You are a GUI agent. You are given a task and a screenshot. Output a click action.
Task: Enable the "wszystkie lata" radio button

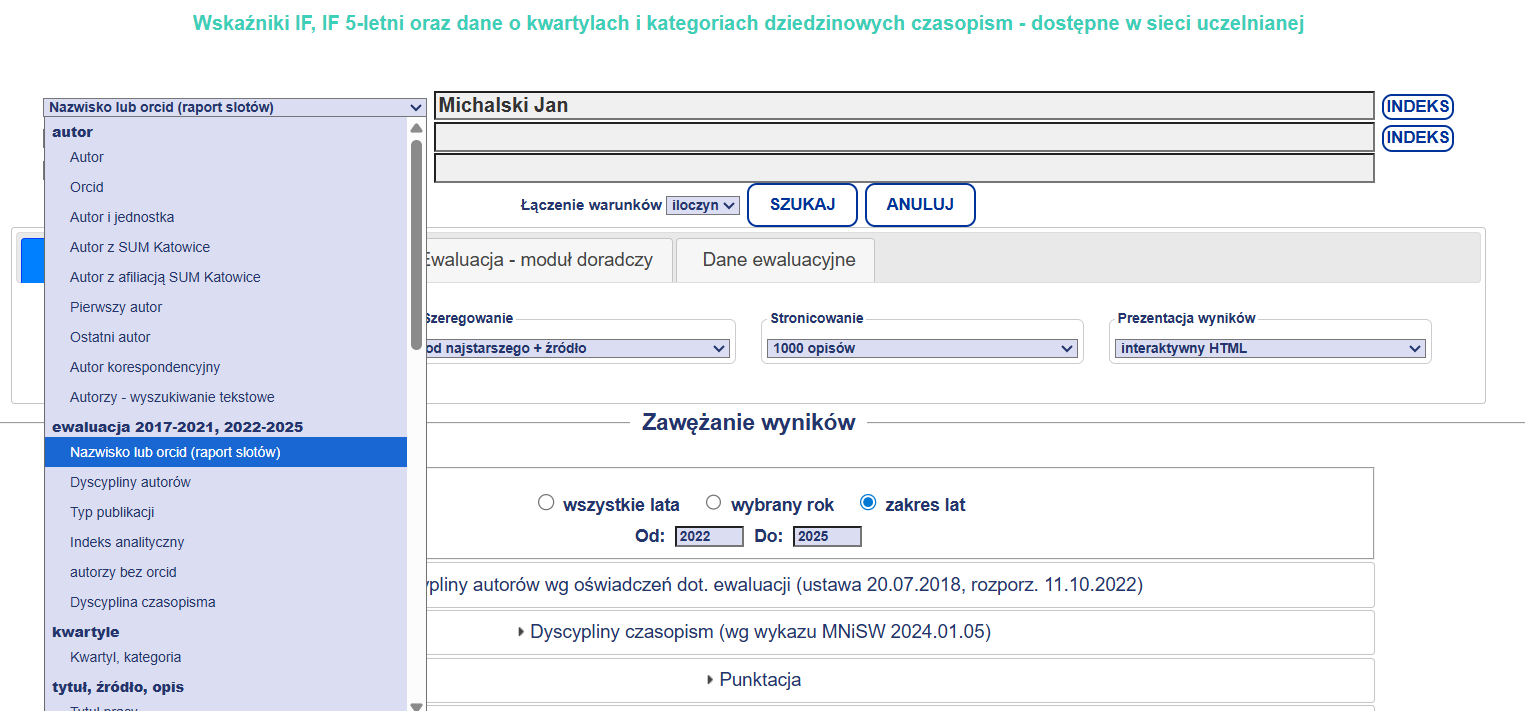pyautogui.click(x=546, y=502)
